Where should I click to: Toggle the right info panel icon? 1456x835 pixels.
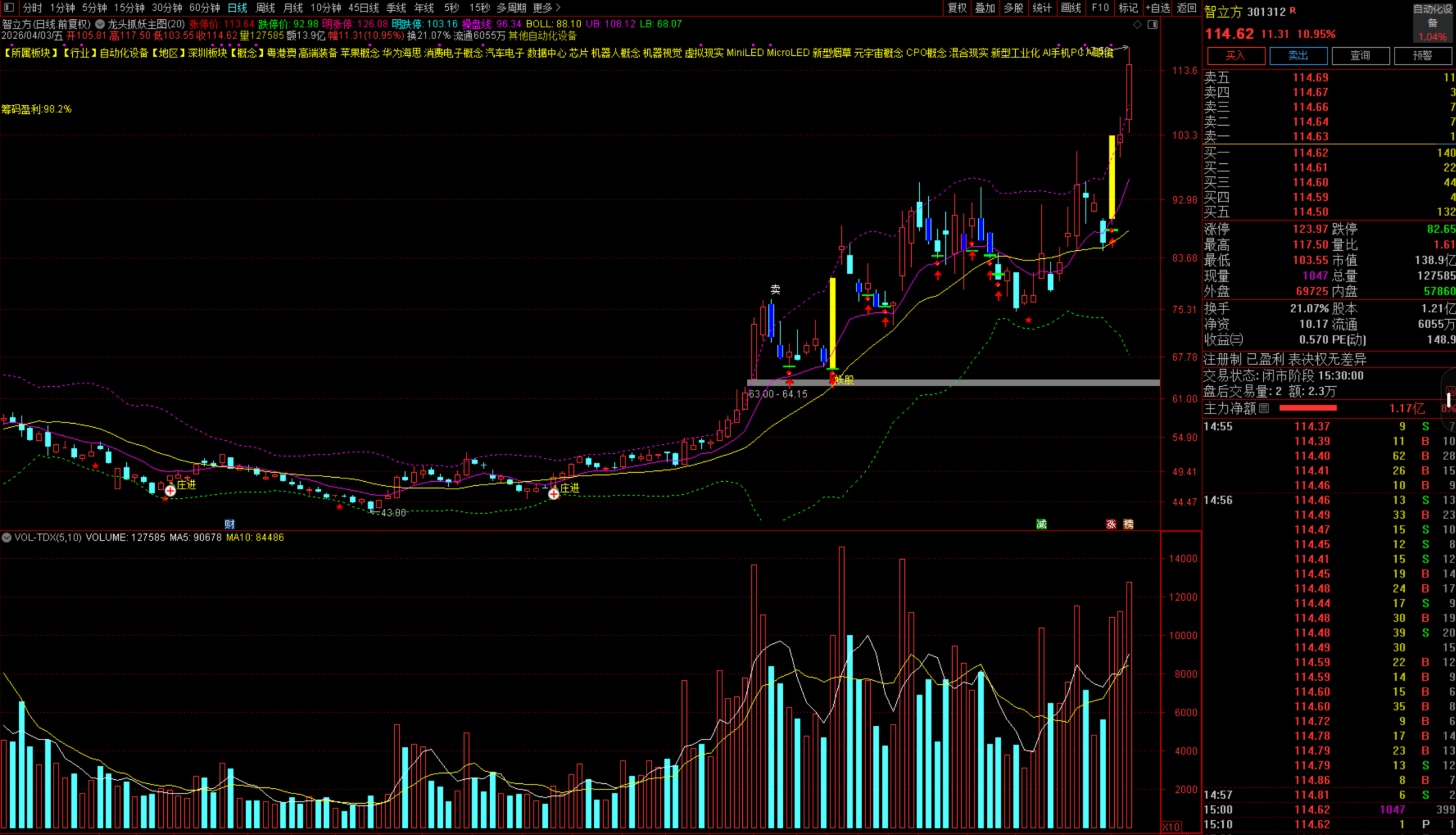click(1152, 24)
